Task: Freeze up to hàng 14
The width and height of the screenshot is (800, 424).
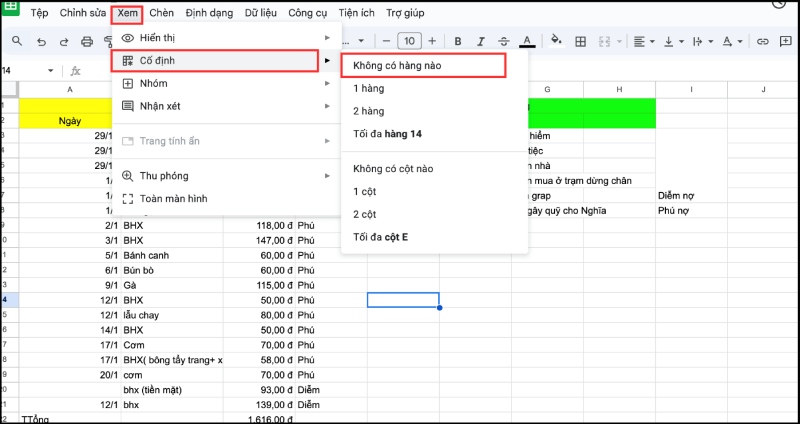Action: [434, 134]
